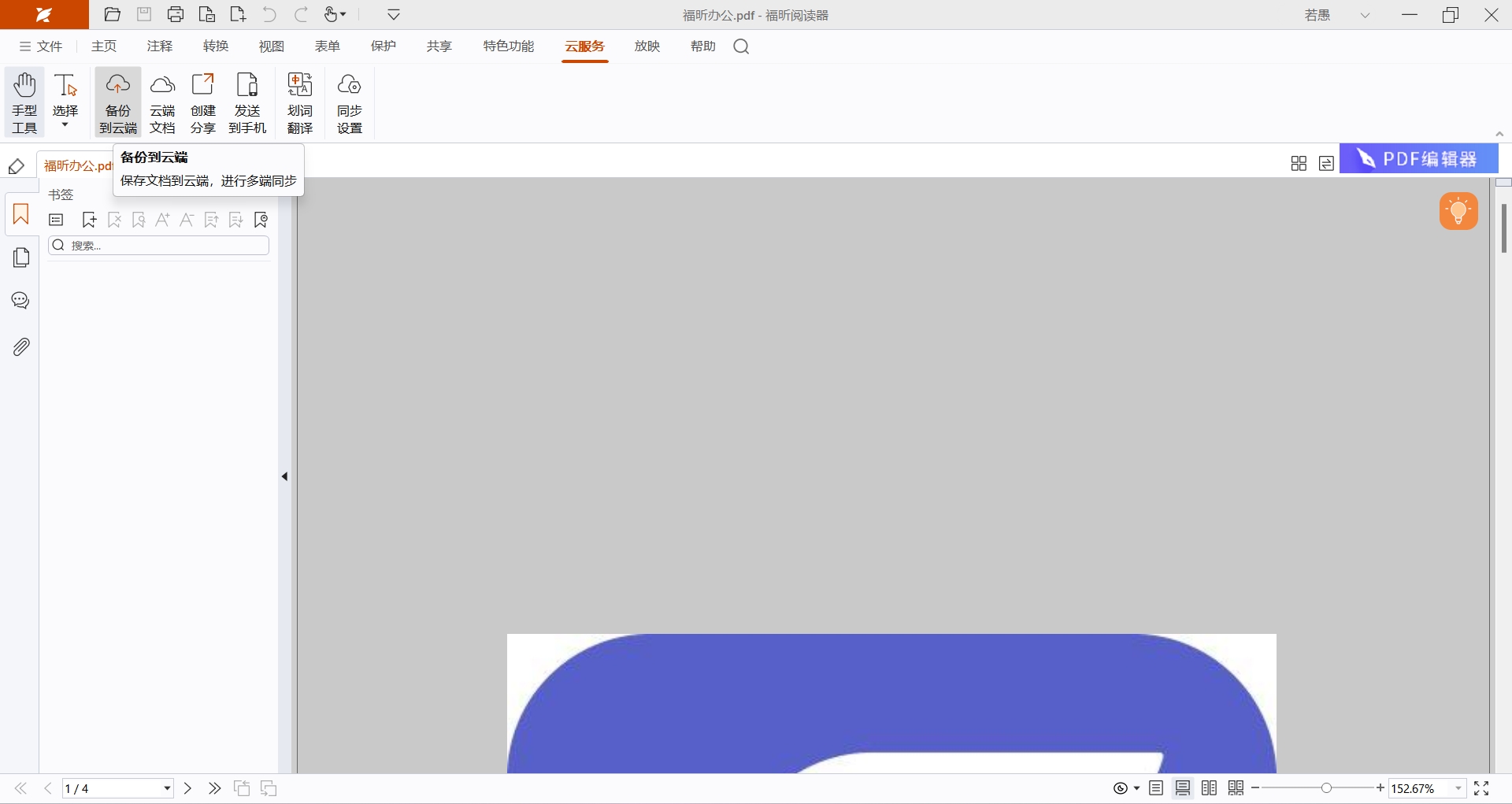
Task: Select the 福昕办公.pdf document tab
Action: [77, 165]
